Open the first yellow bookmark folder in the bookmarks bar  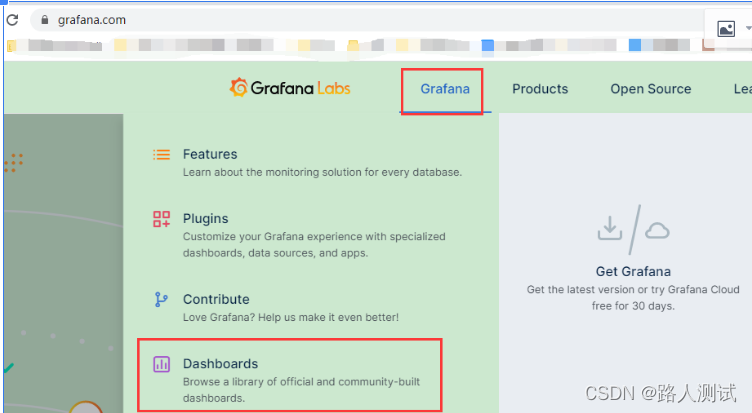point(12,46)
